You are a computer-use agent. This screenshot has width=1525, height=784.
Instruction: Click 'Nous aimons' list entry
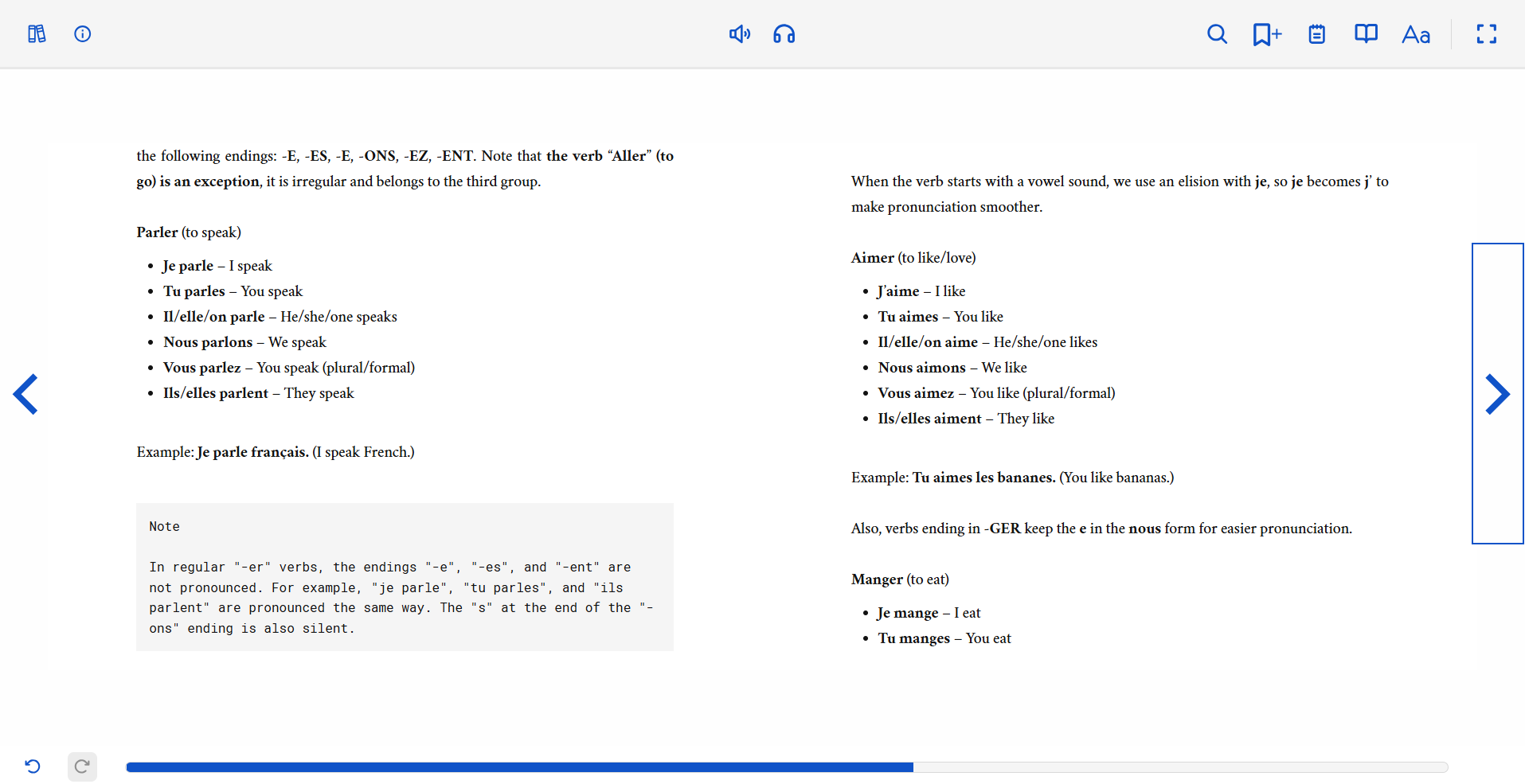click(x=952, y=368)
